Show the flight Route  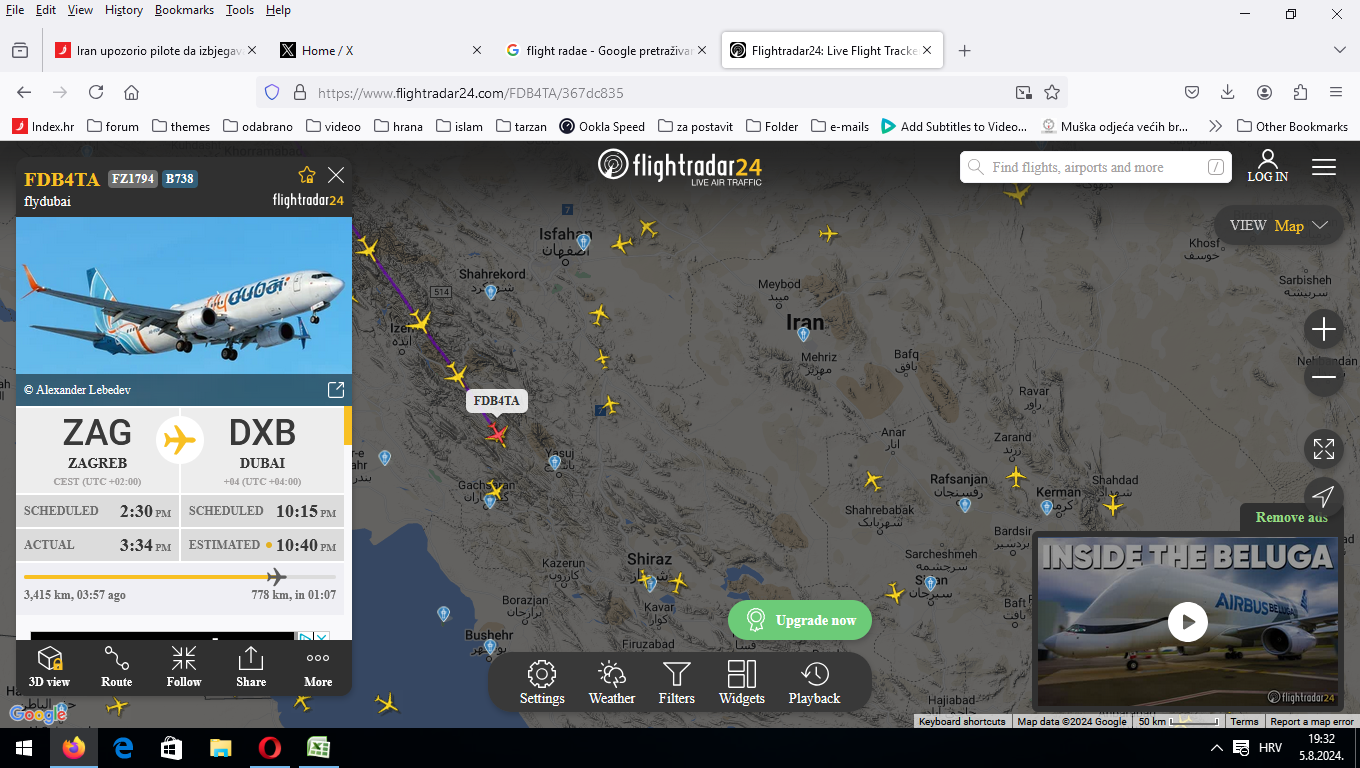pos(116,667)
